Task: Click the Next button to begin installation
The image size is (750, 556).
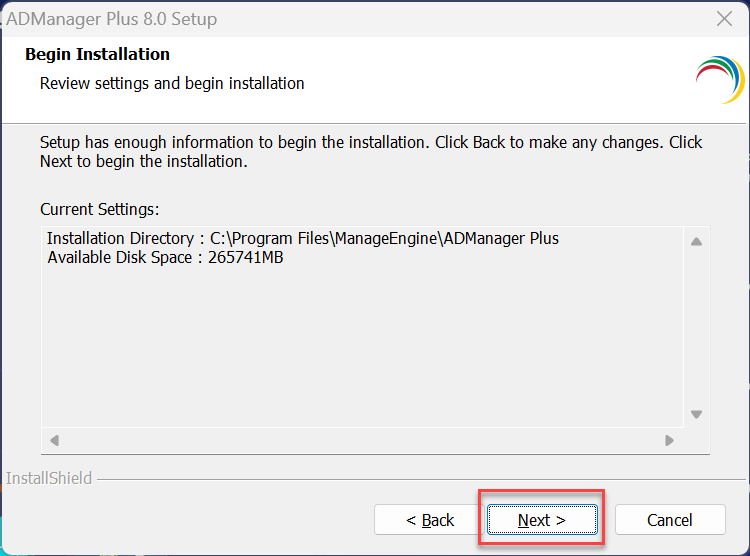Action: click(541, 520)
